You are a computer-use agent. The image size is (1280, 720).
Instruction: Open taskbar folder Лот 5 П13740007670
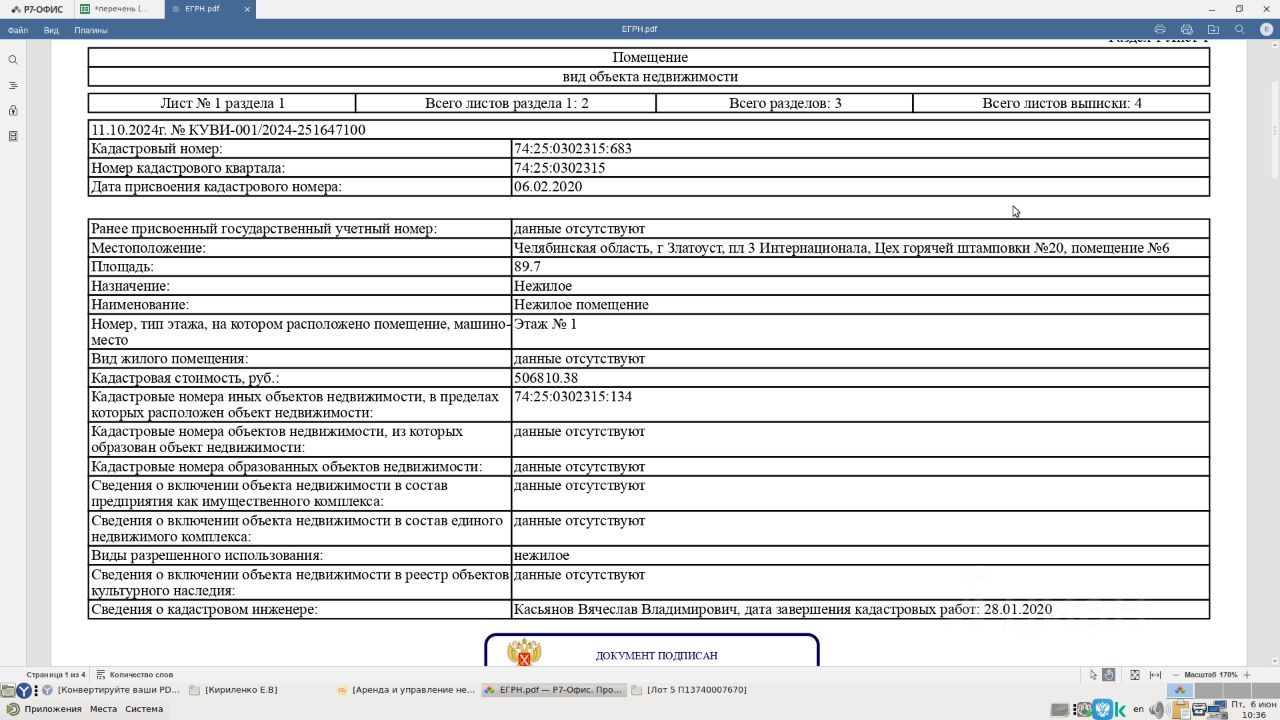click(x=690, y=690)
